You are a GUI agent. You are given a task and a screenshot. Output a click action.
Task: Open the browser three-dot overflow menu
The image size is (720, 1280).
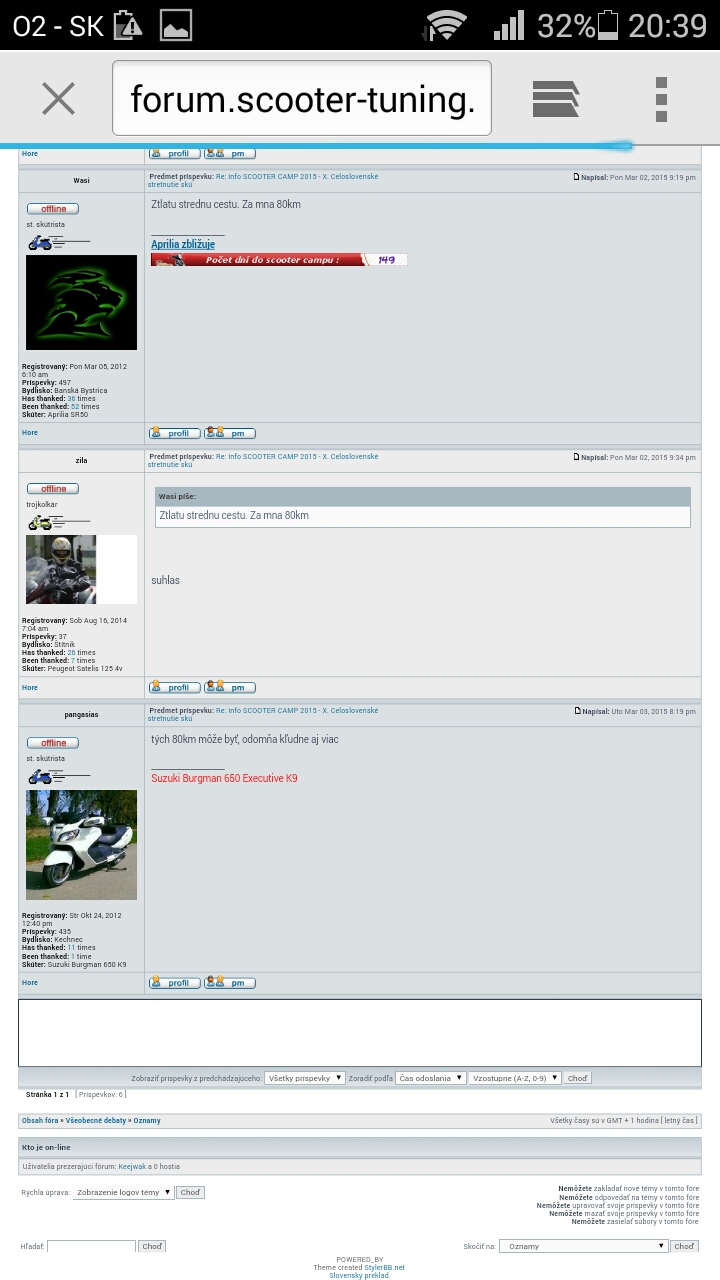point(661,98)
